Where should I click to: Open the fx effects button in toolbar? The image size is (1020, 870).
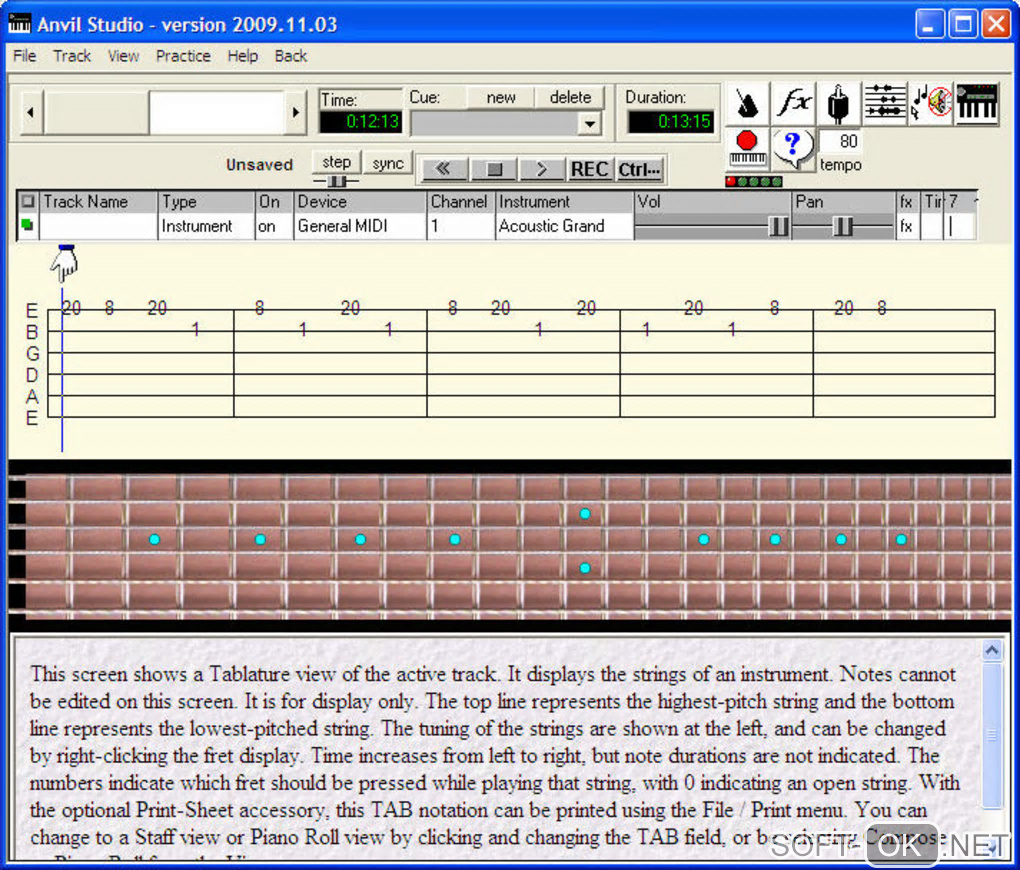coord(793,103)
